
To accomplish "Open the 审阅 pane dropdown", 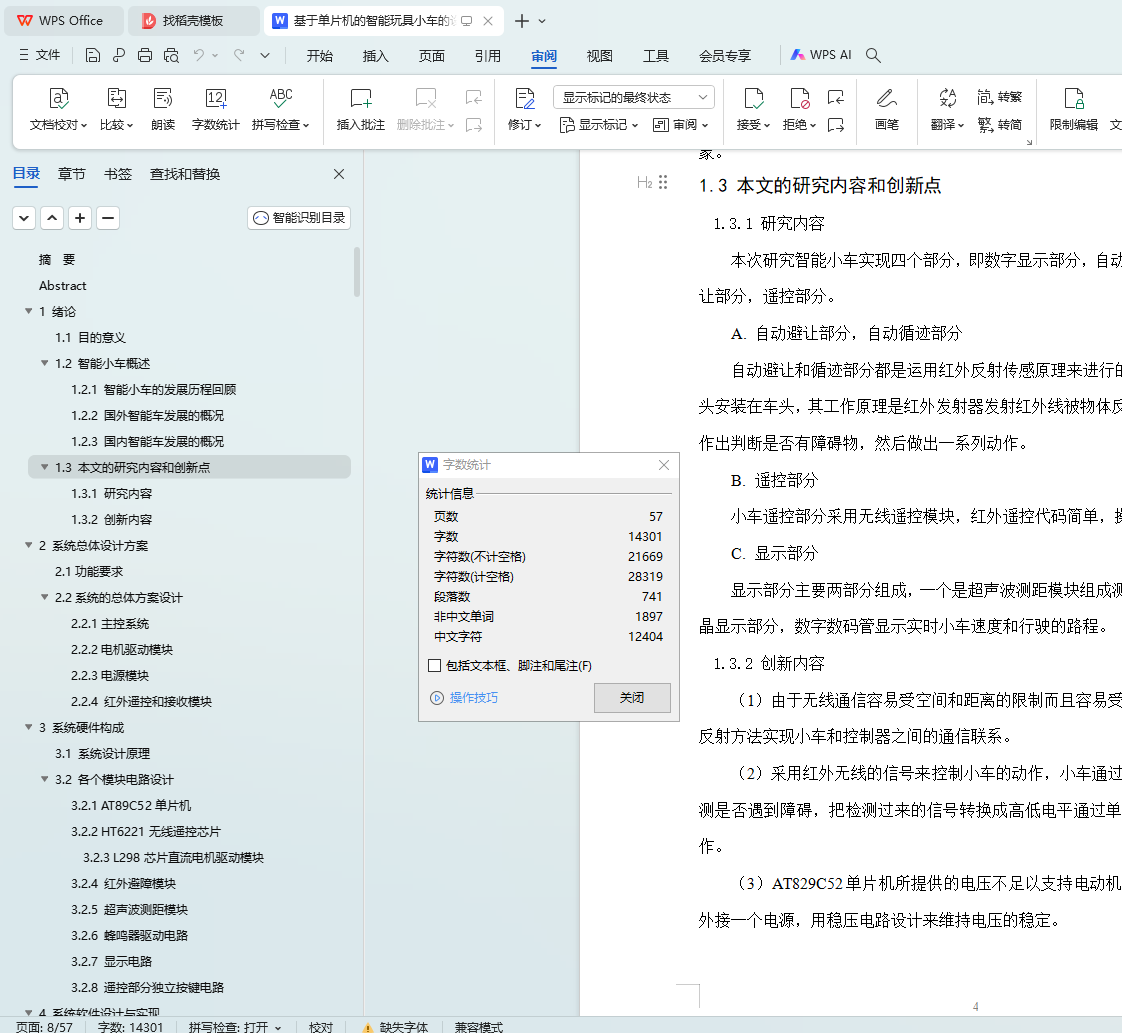I will (x=680, y=125).
